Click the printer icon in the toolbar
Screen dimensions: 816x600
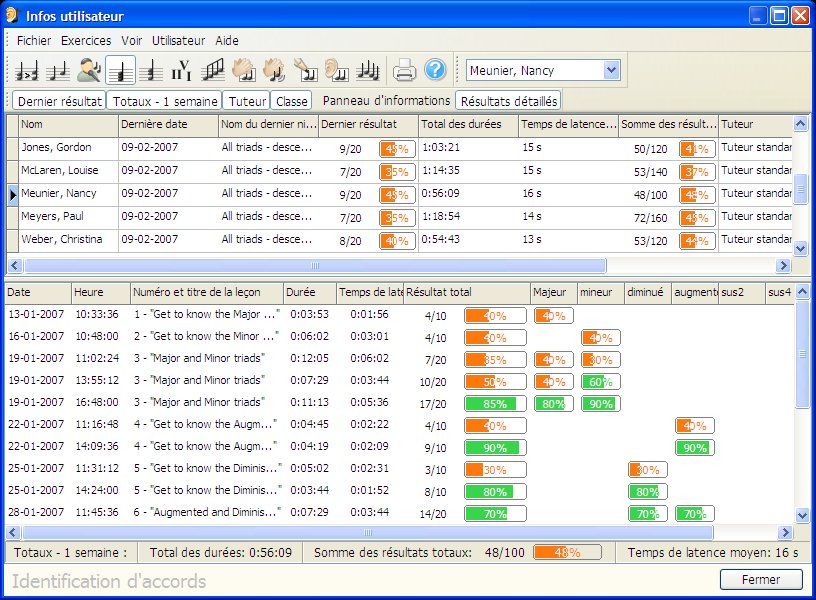click(x=403, y=70)
